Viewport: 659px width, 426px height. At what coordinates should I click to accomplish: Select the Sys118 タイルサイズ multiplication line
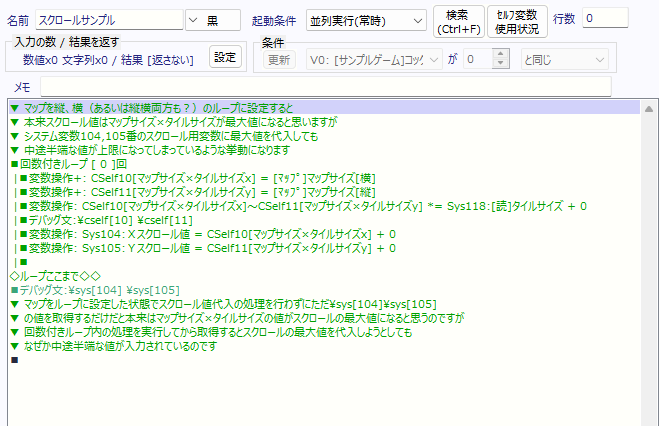(300, 206)
